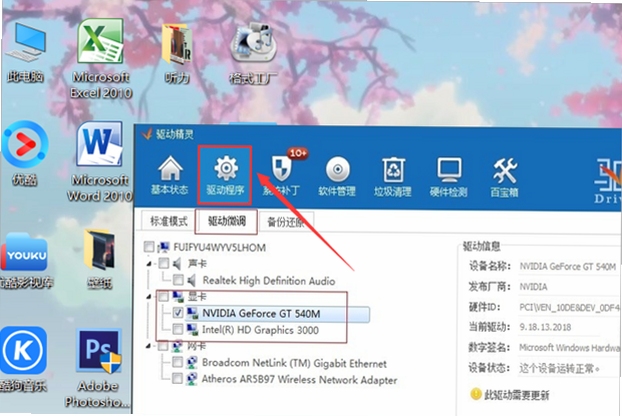Viewport: 622px width, 416px height.
Task: Collapse the 网卡 tree node
Action: 149,346
